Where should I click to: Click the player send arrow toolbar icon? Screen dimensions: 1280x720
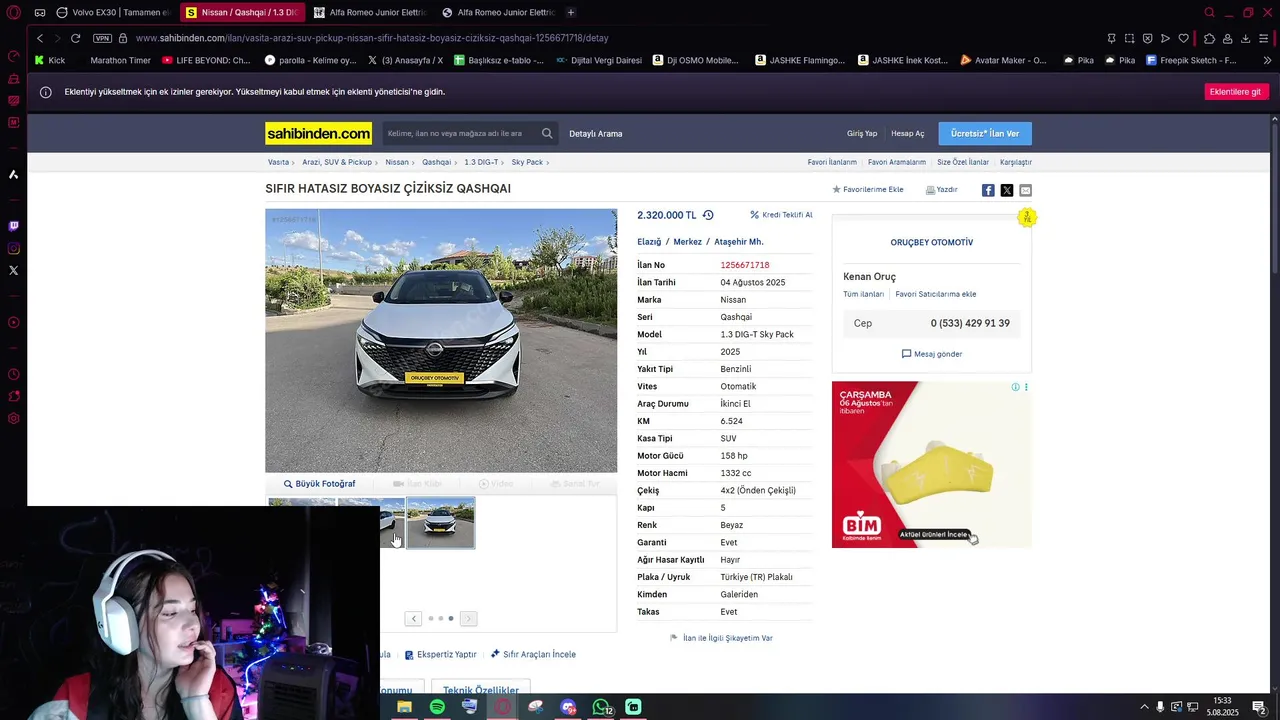click(x=1165, y=38)
